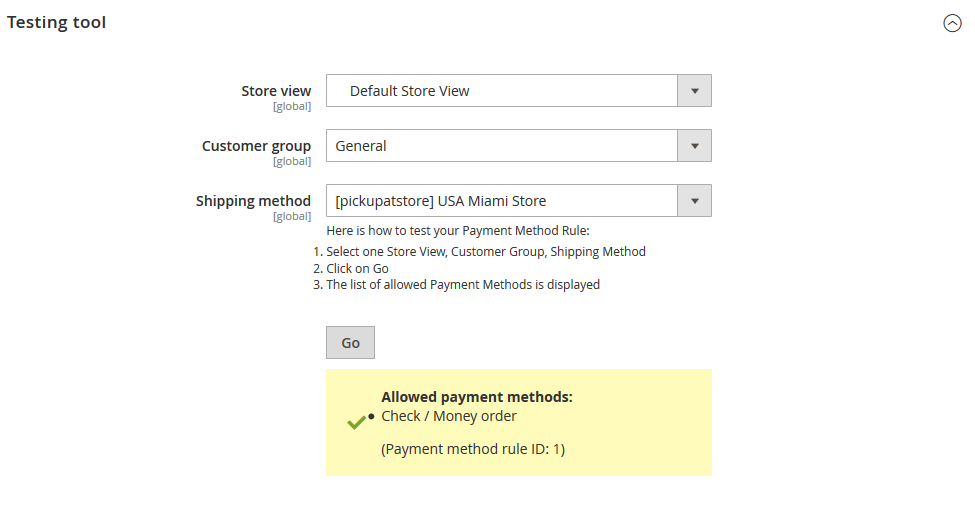The width and height of the screenshot is (975, 511).
Task: Click the arrow button on Store view dropdown
Action: (x=695, y=91)
